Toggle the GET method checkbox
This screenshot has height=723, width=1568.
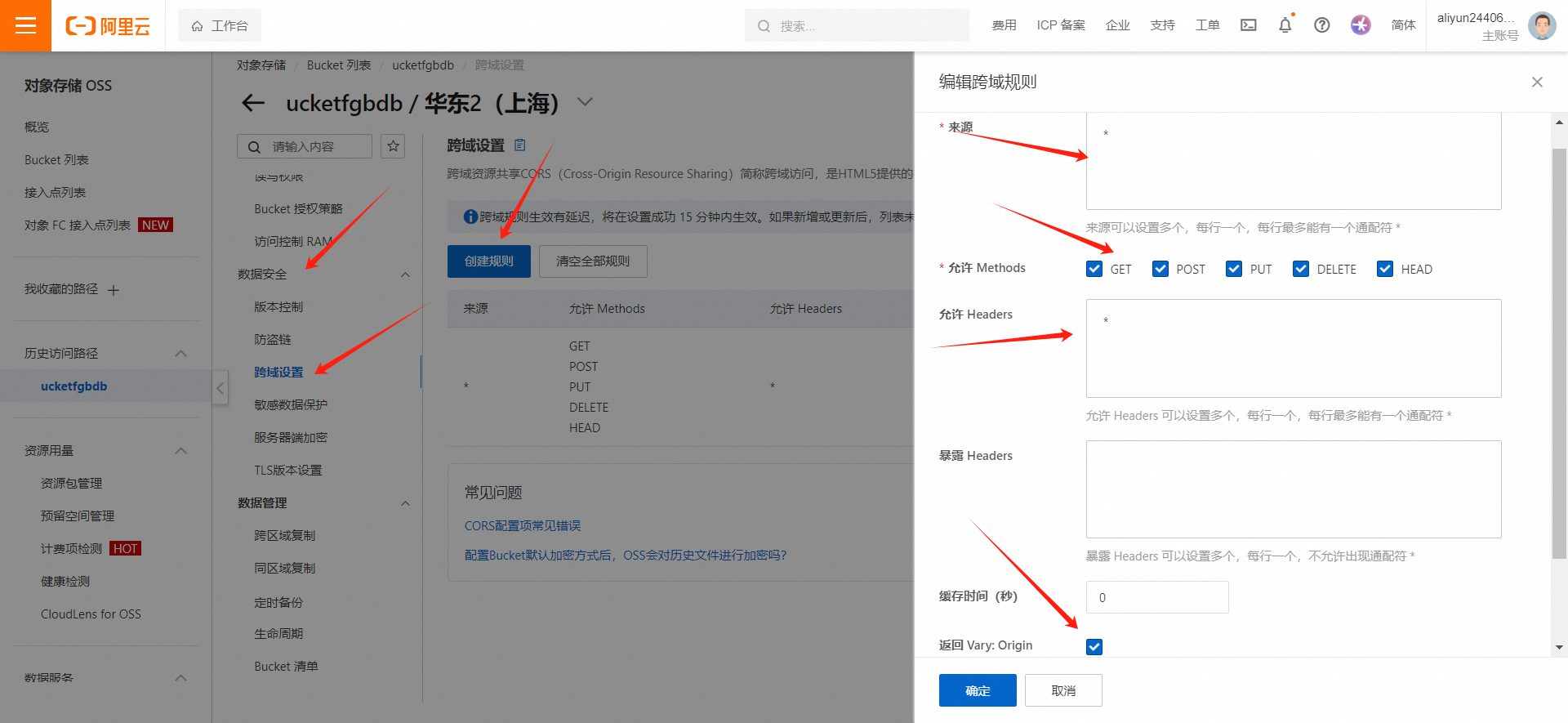pyautogui.click(x=1094, y=269)
